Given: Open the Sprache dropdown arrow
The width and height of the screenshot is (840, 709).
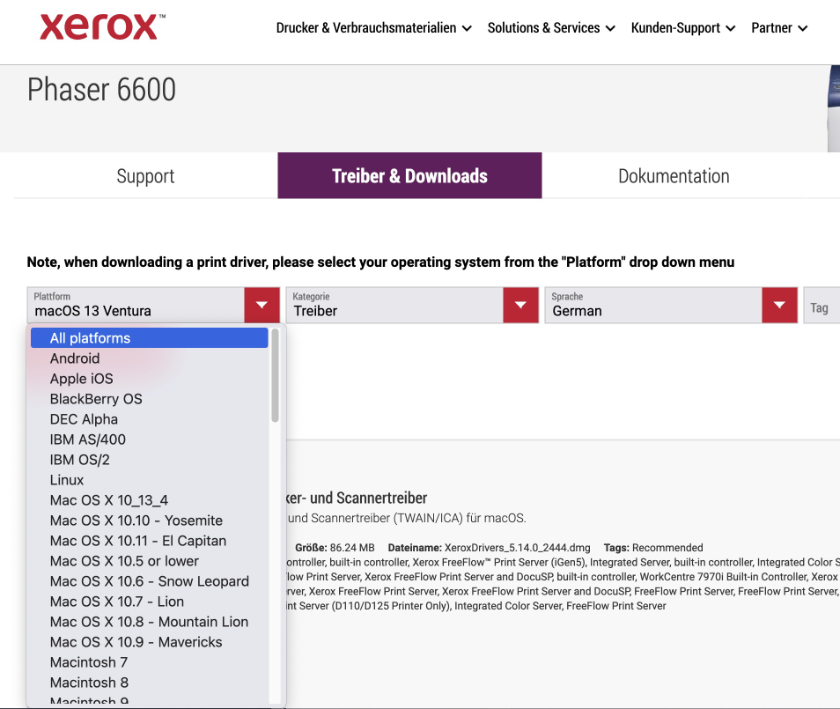Looking at the screenshot, I should click(779, 305).
